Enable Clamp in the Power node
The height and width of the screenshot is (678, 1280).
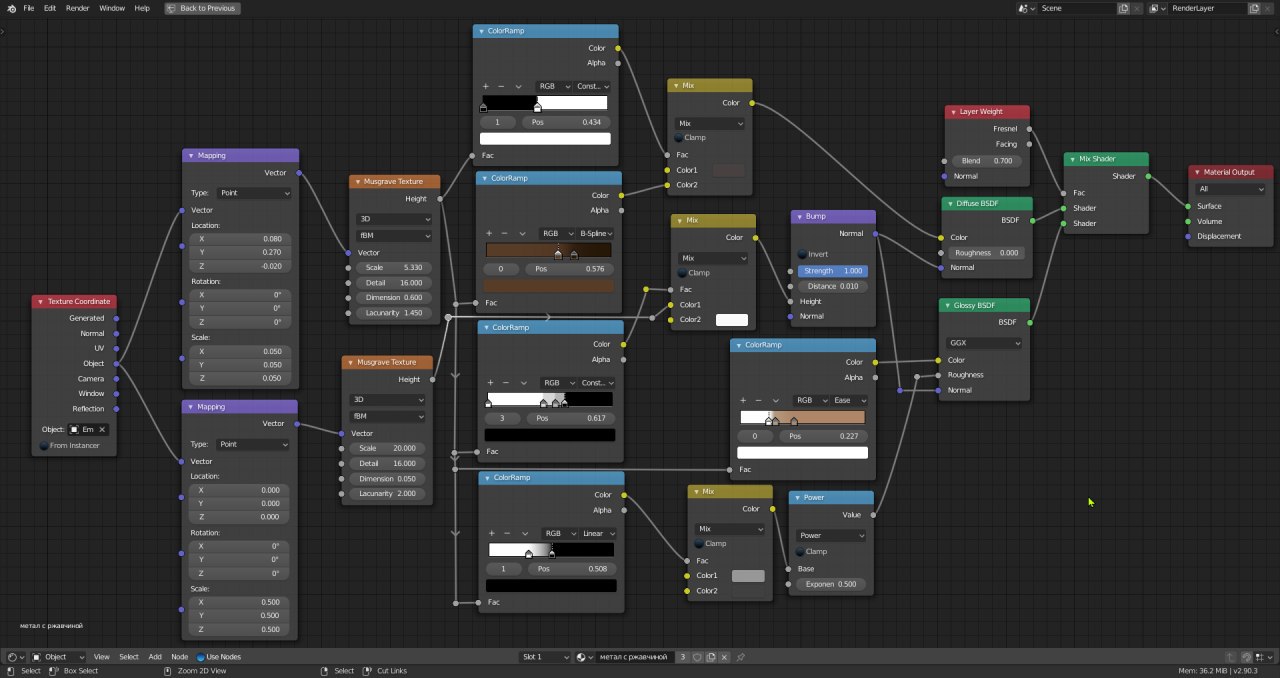point(801,551)
